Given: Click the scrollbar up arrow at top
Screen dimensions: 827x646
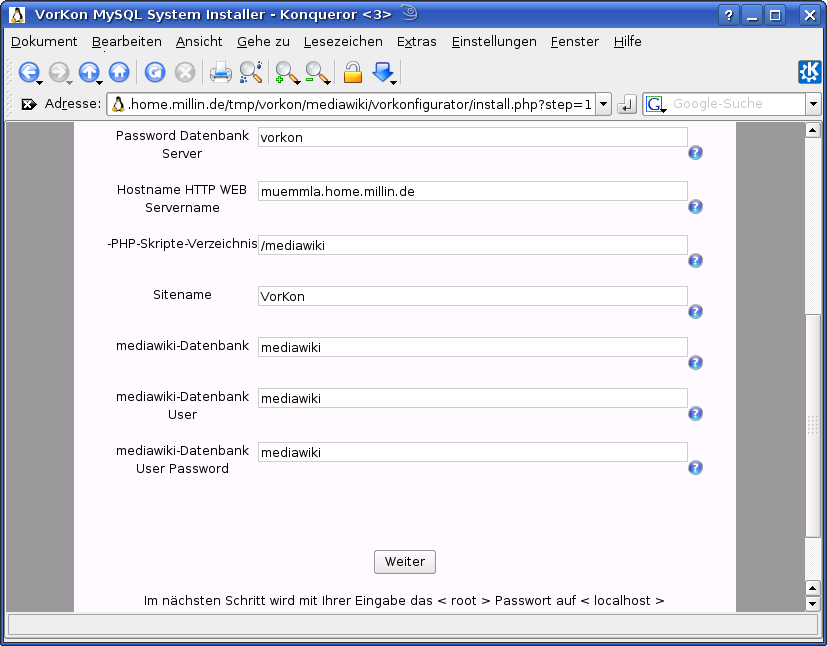Looking at the screenshot, I should tap(812, 130).
